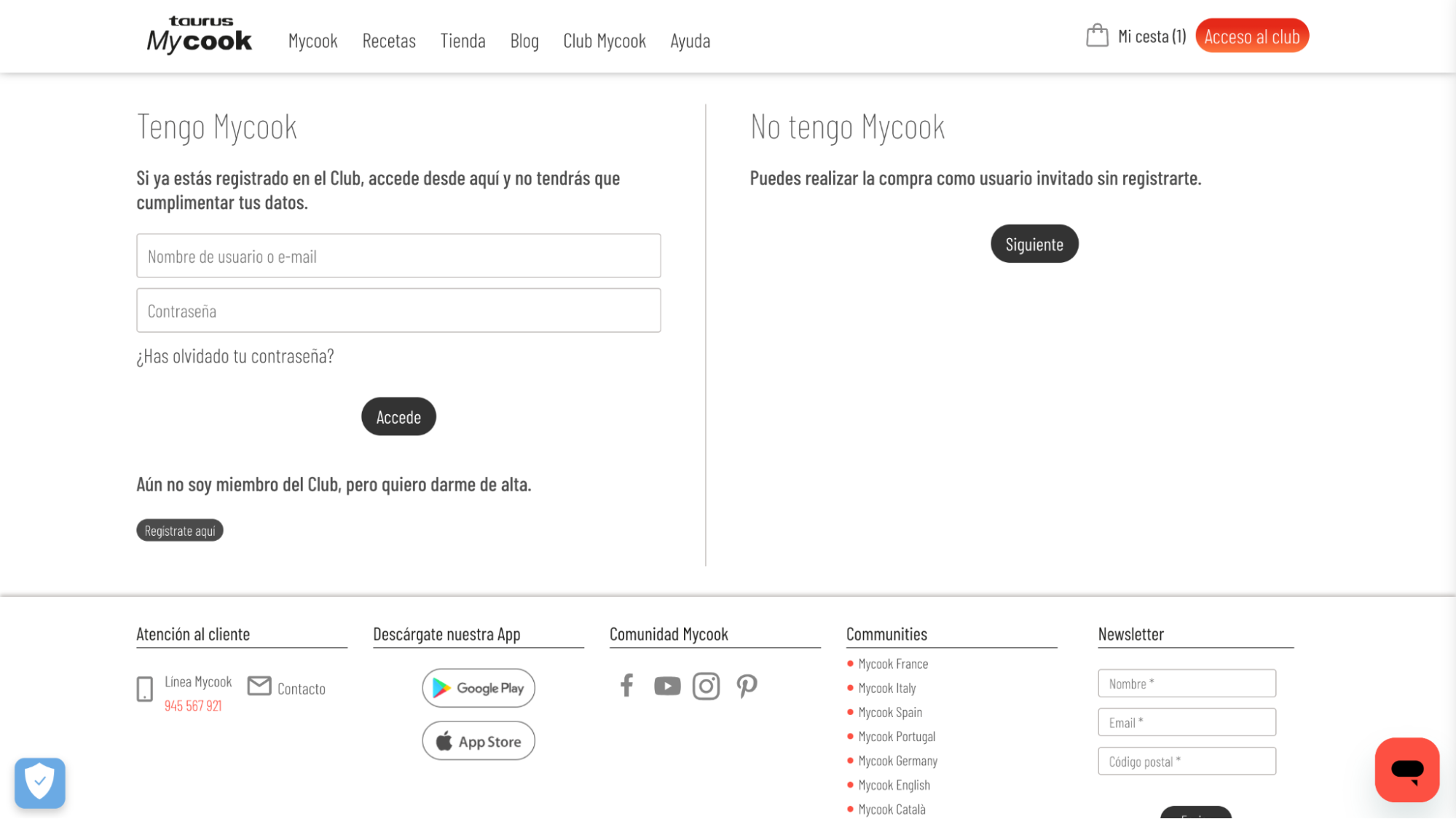Click the Mycook France community link
Image resolution: width=1456 pixels, height=819 pixels.
pyautogui.click(x=893, y=663)
